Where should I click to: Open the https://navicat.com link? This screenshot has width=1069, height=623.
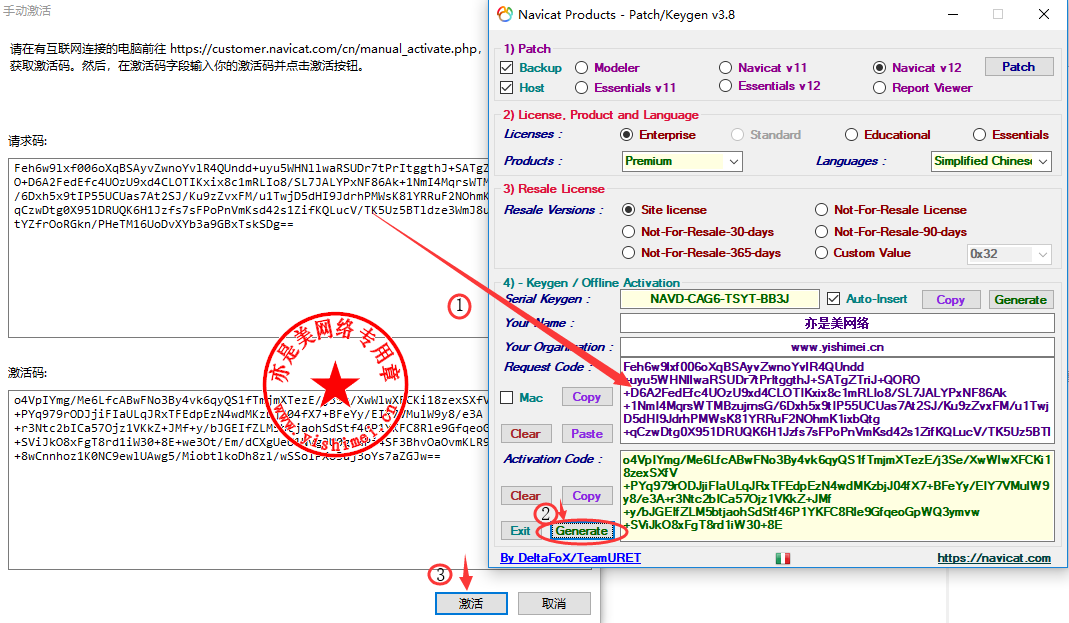click(994, 558)
